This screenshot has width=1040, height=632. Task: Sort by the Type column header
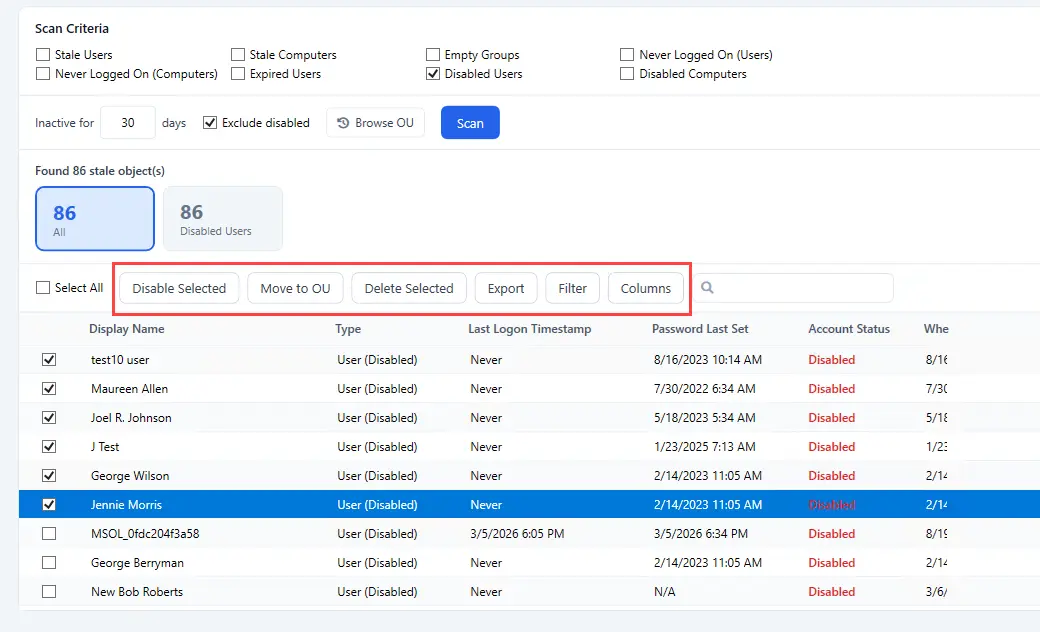point(348,329)
